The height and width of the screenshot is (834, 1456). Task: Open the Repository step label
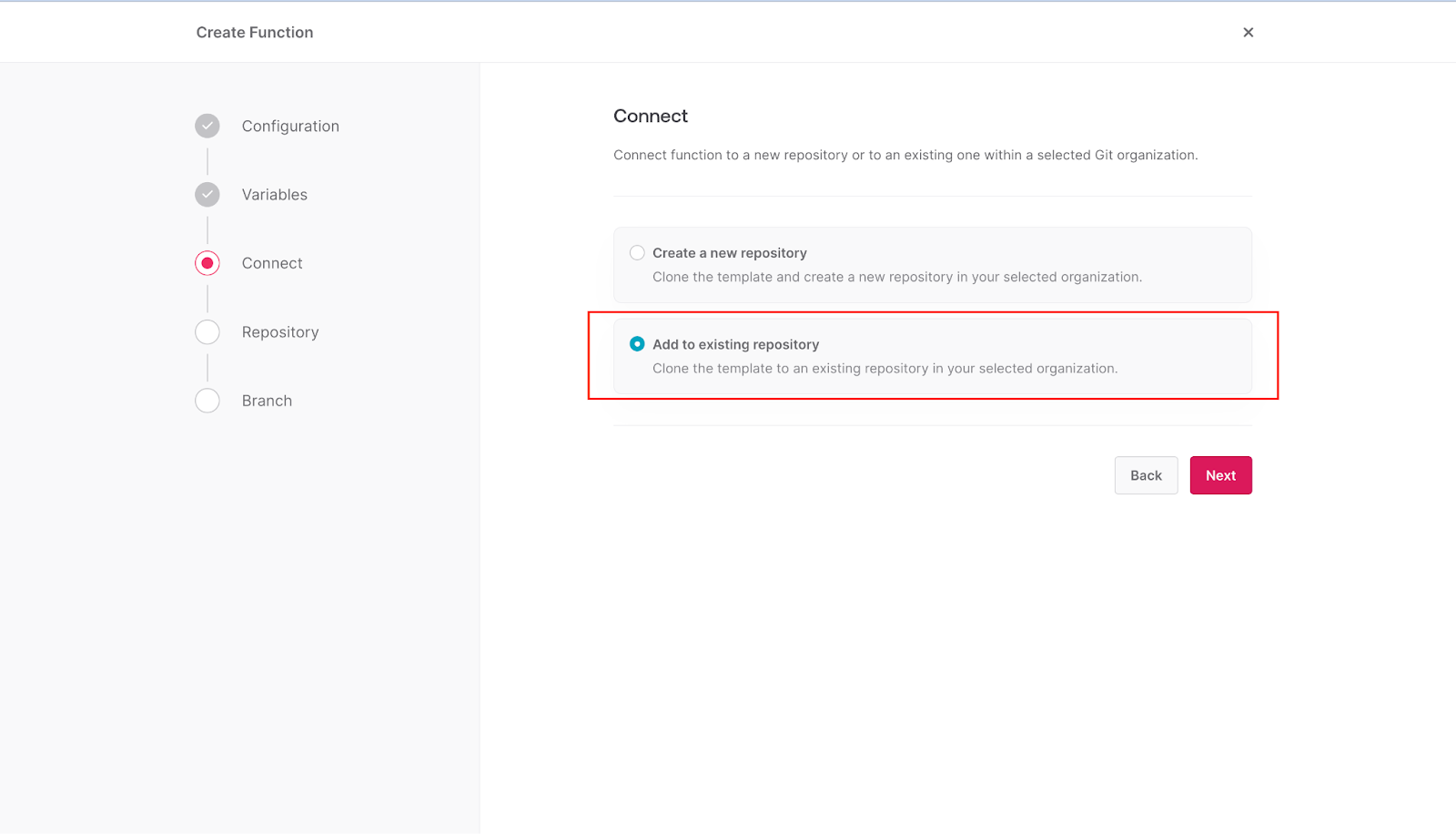280,332
